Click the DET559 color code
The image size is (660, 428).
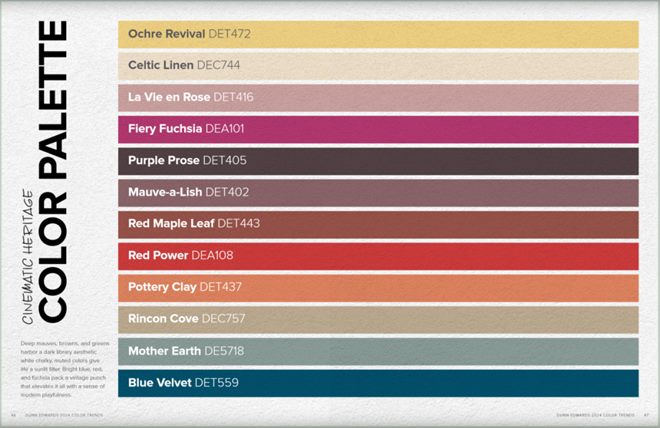click(217, 383)
